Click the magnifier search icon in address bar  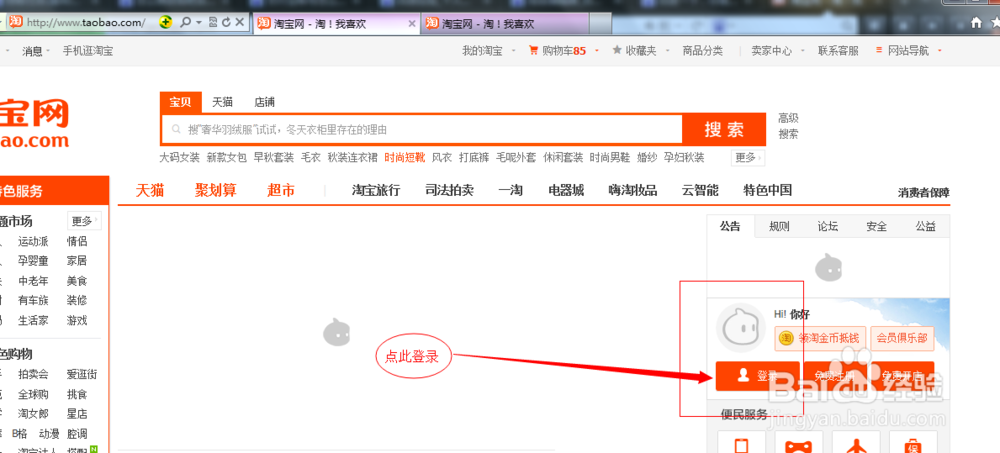[185, 22]
